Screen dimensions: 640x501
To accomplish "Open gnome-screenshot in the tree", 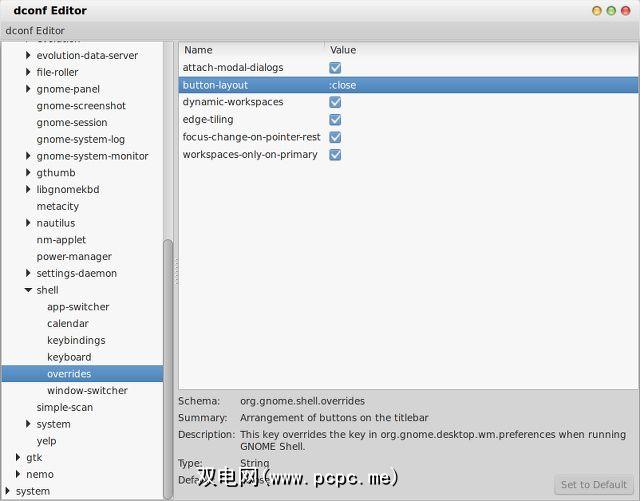I will tap(81, 106).
